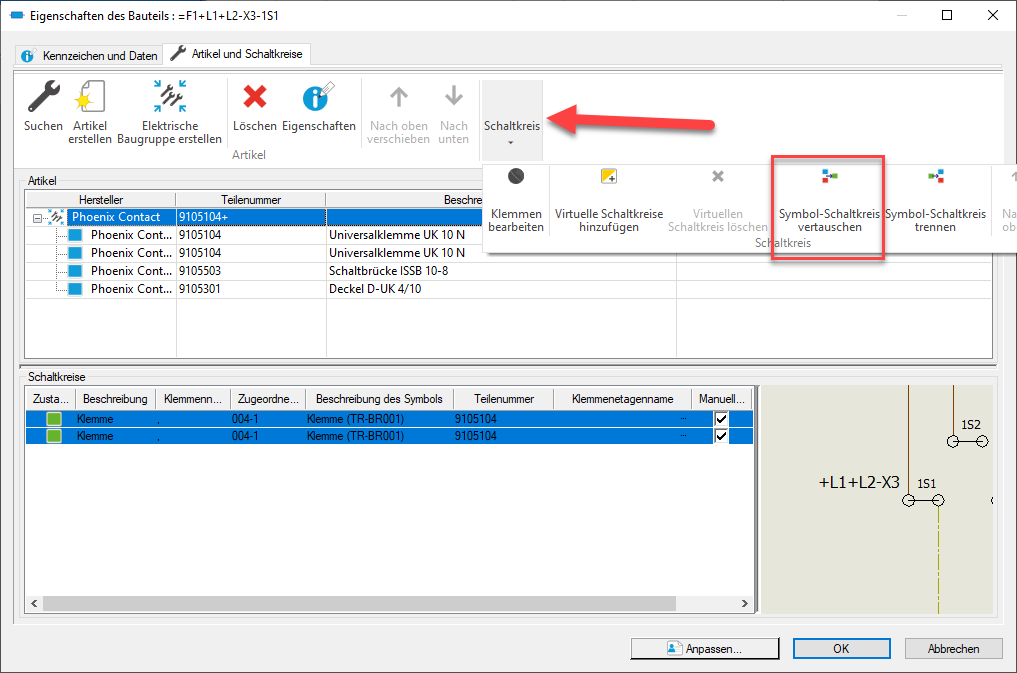Image resolution: width=1017 pixels, height=673 pixels.
Task: Switch to Kennzeichen und Daten tab
Action: (x=87, y=55)
